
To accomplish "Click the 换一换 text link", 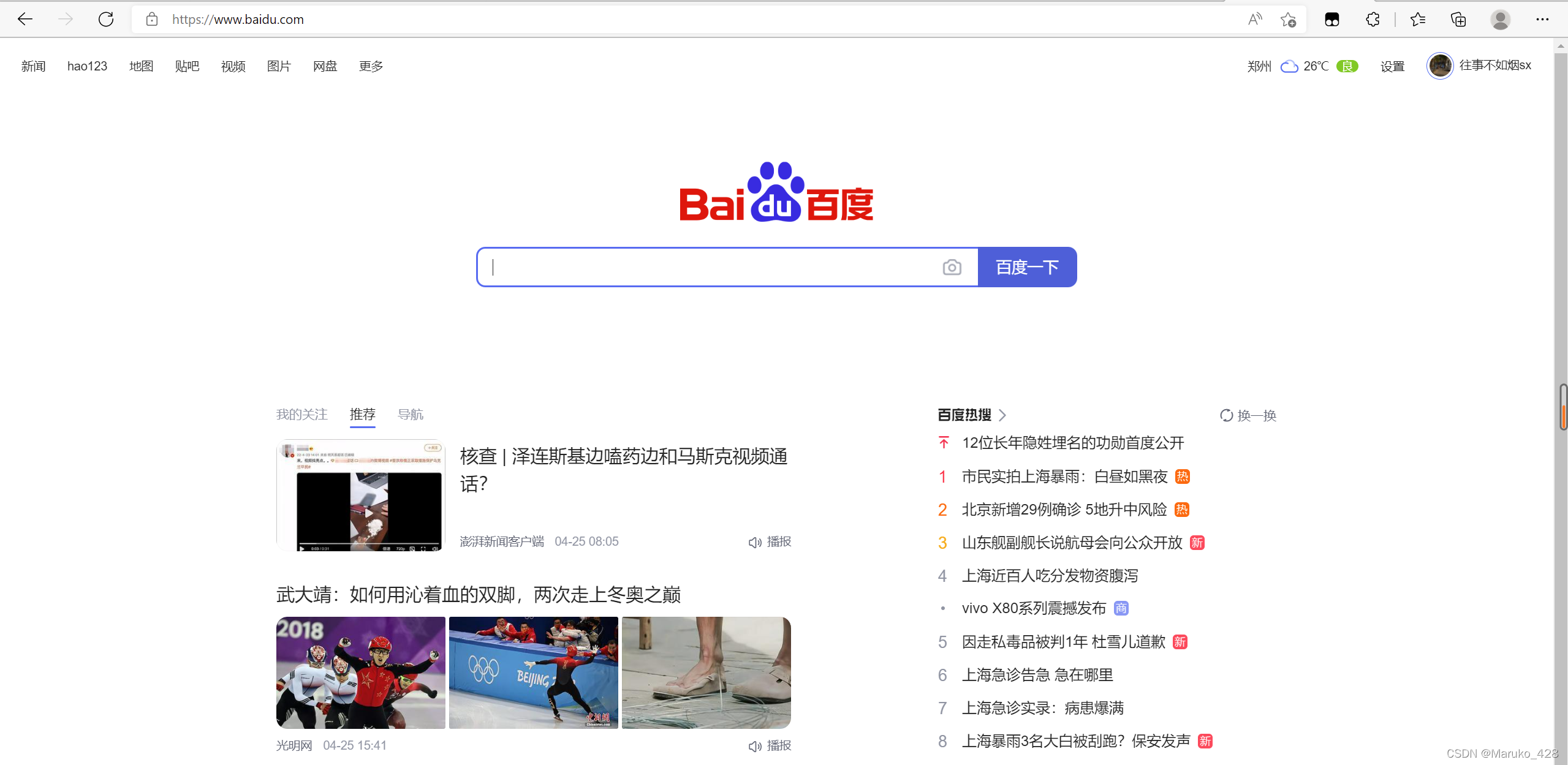I will 1257,415.
